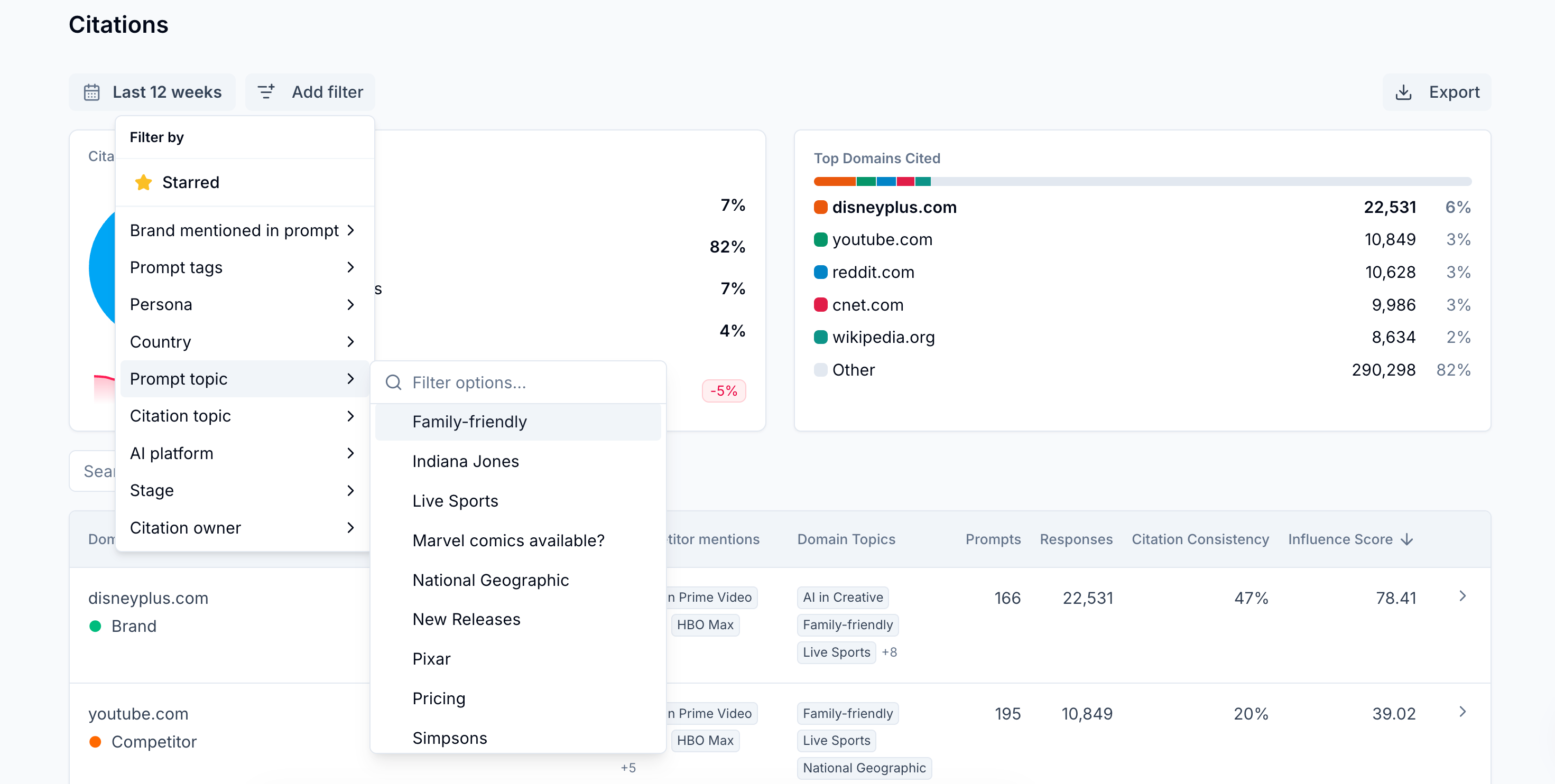Click the Add filter sliders icon
The width and height of the screenshot is (1555, 784).
(266, 92)
